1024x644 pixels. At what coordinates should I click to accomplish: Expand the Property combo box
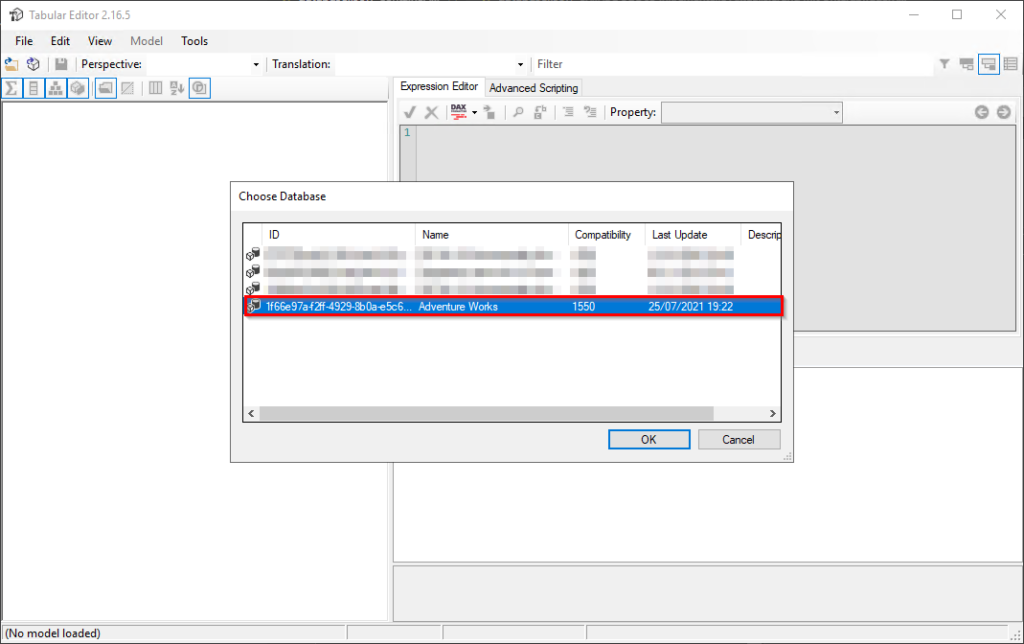coord(836,112)
